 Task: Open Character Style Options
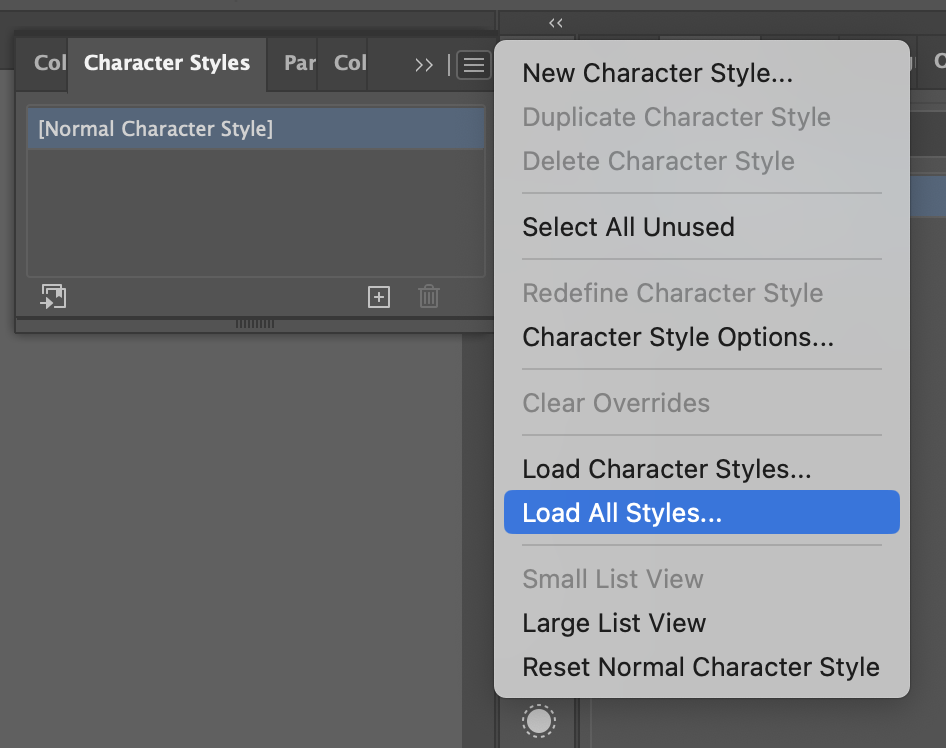(678, 337)
